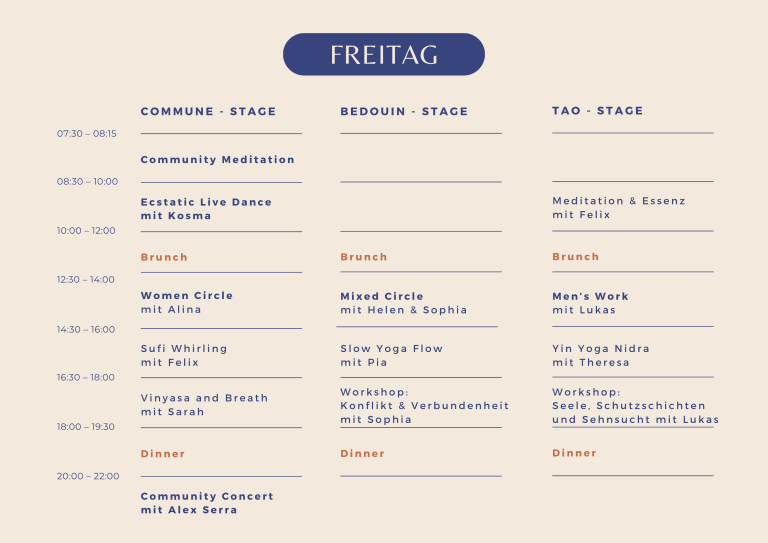Select the BEDOUIN - STAGE column heading

404,112
